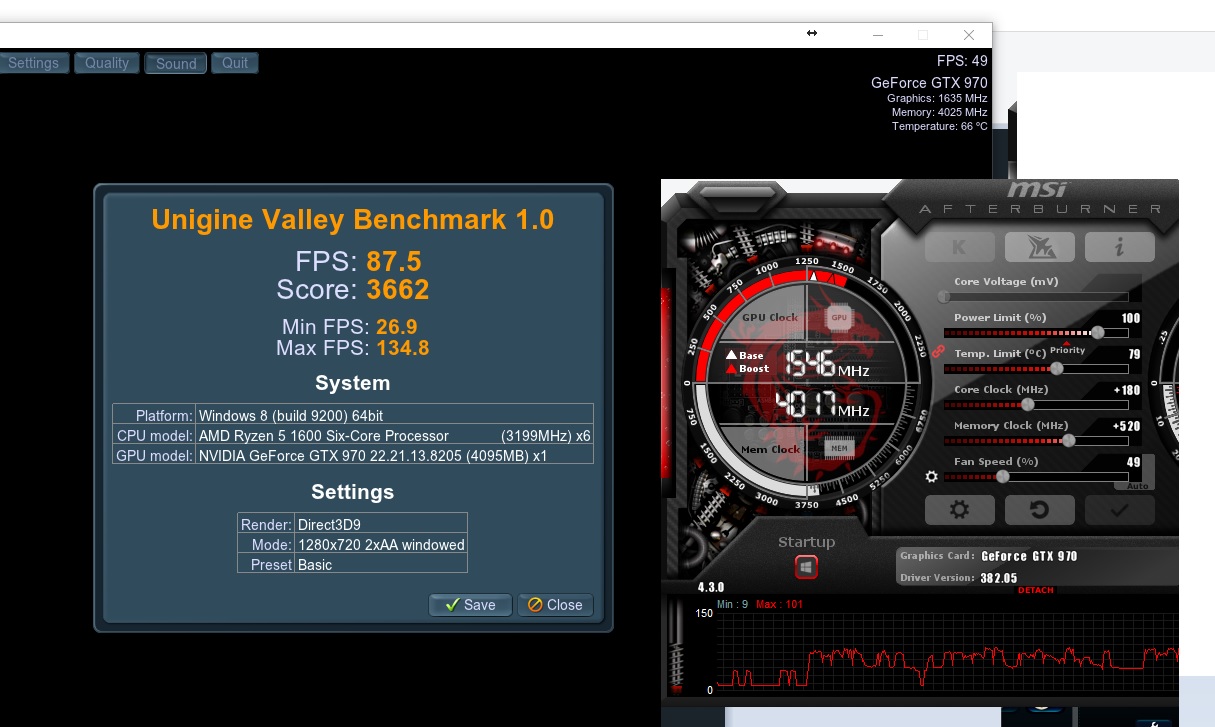Toggle the Auto fan speed button

click(x=1137, y=485)
